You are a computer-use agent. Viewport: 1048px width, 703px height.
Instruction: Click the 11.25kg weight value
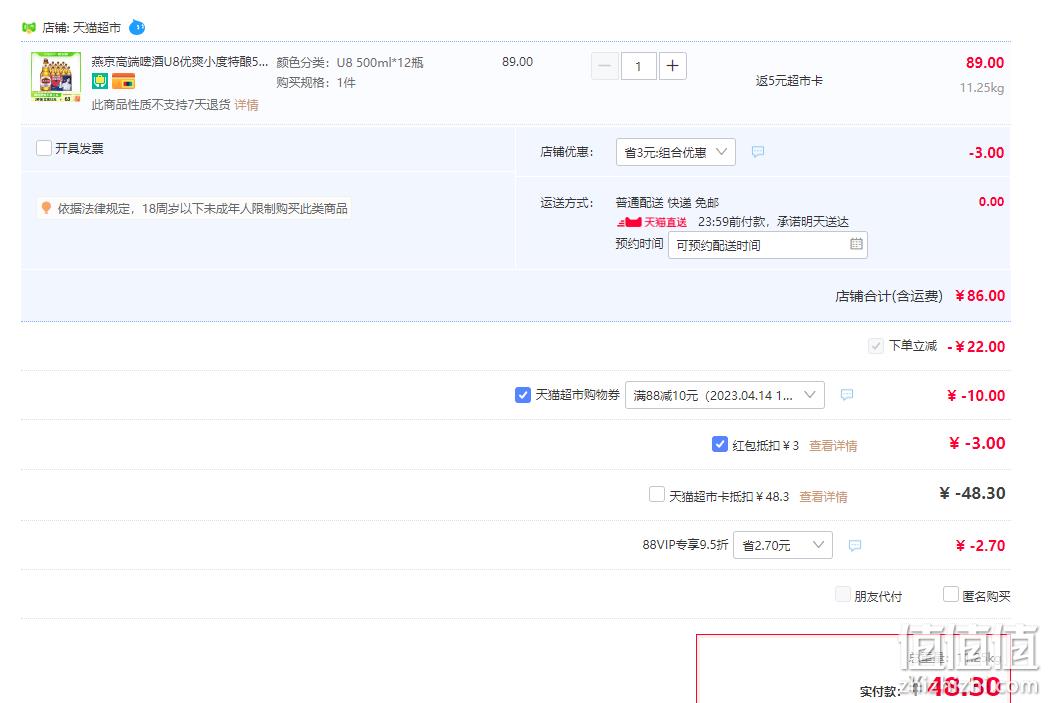pos(981,88)
